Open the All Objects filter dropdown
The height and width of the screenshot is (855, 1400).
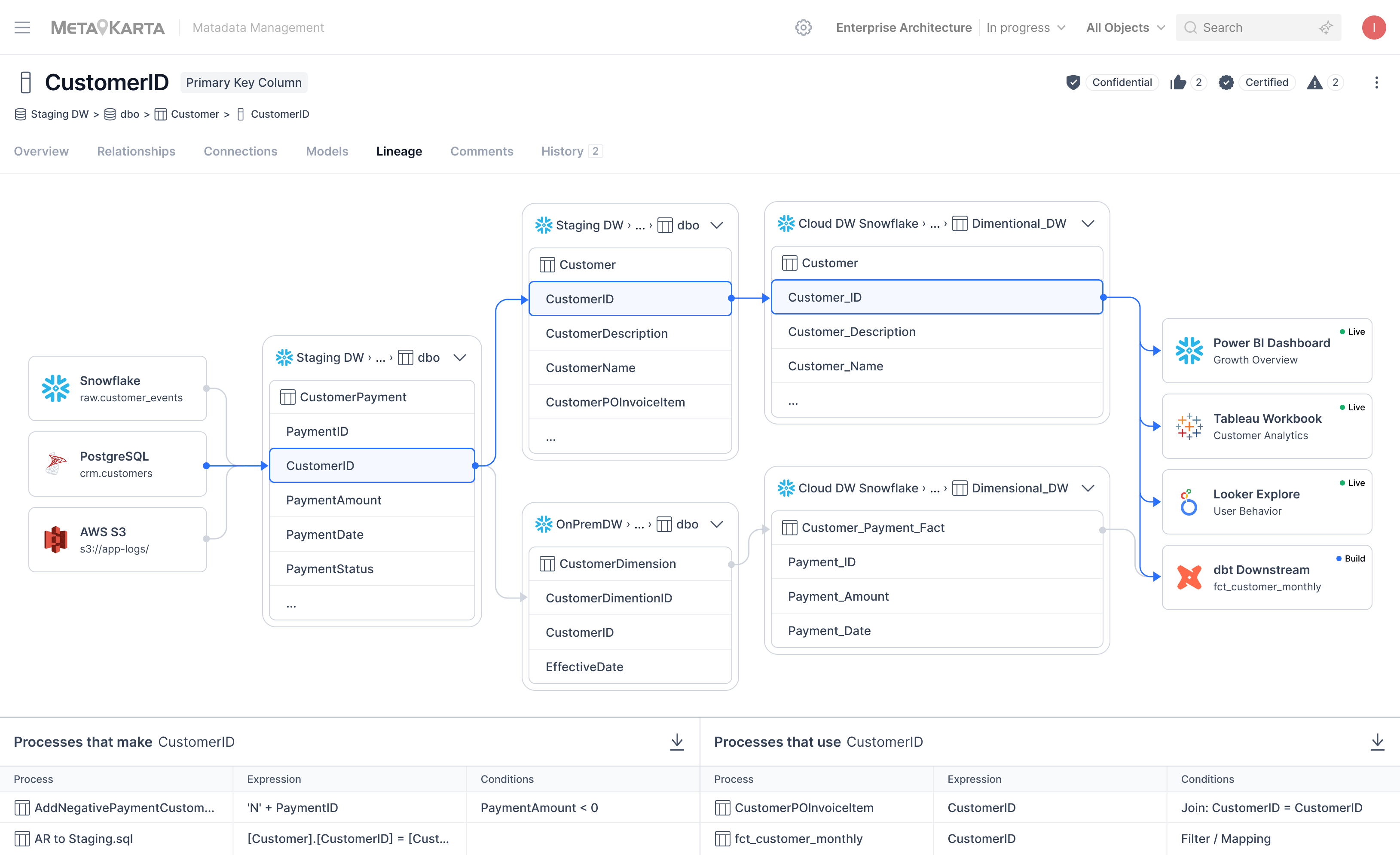1125,27
